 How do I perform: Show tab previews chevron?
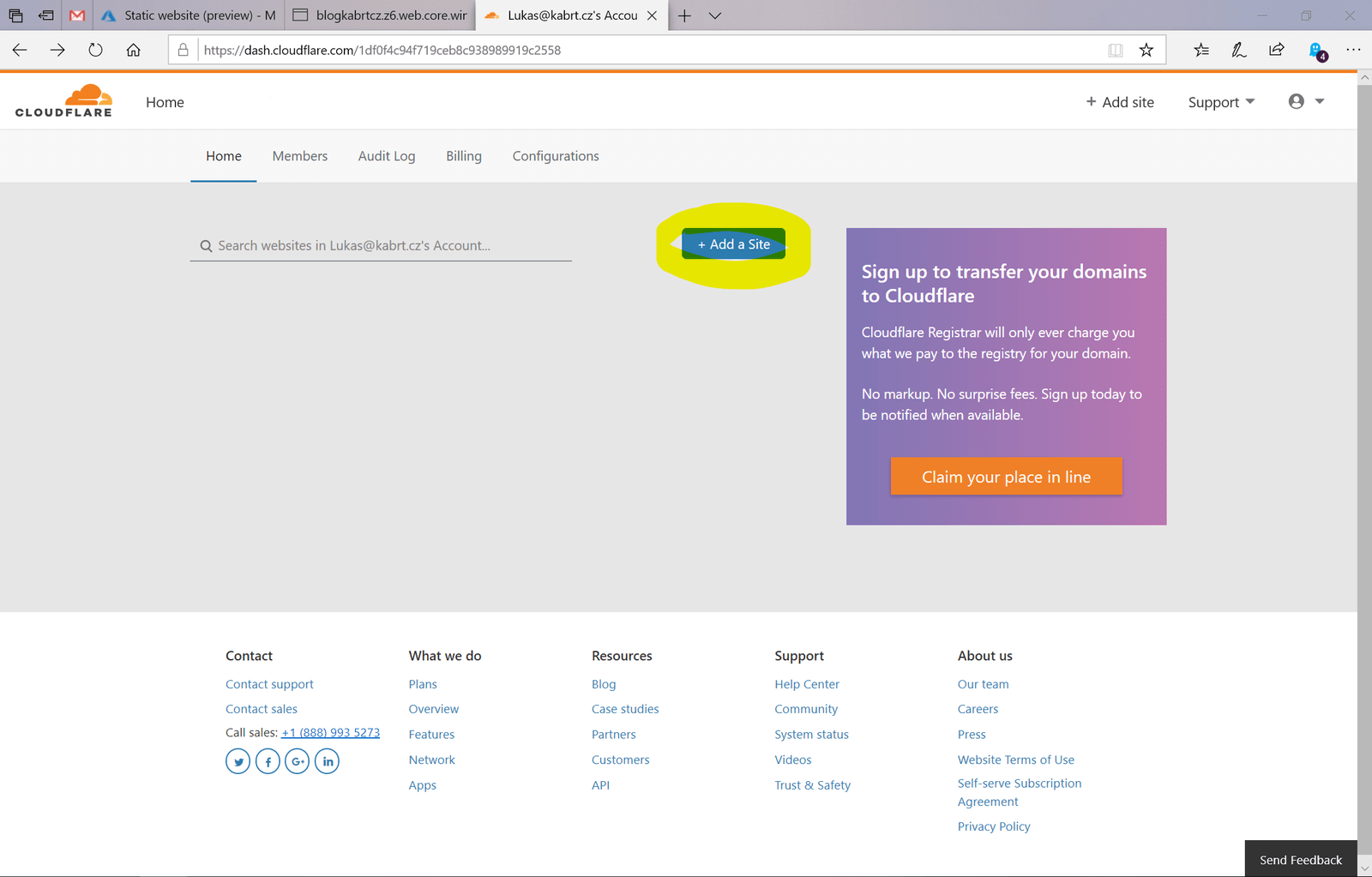click(715, 15)
